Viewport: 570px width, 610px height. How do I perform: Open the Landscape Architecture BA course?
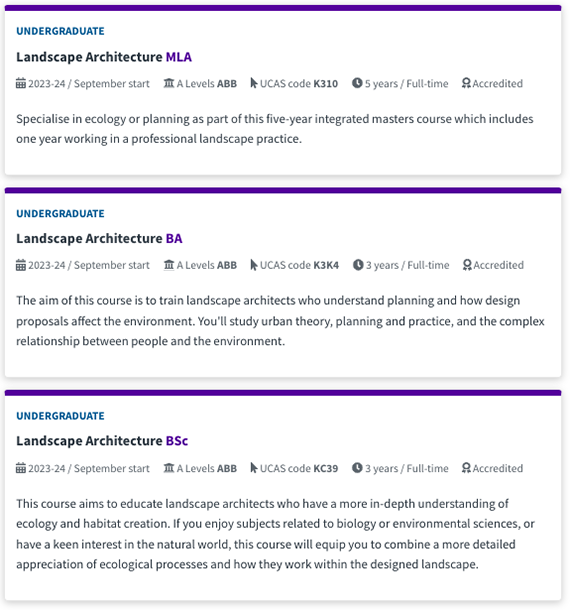point(99,238)
